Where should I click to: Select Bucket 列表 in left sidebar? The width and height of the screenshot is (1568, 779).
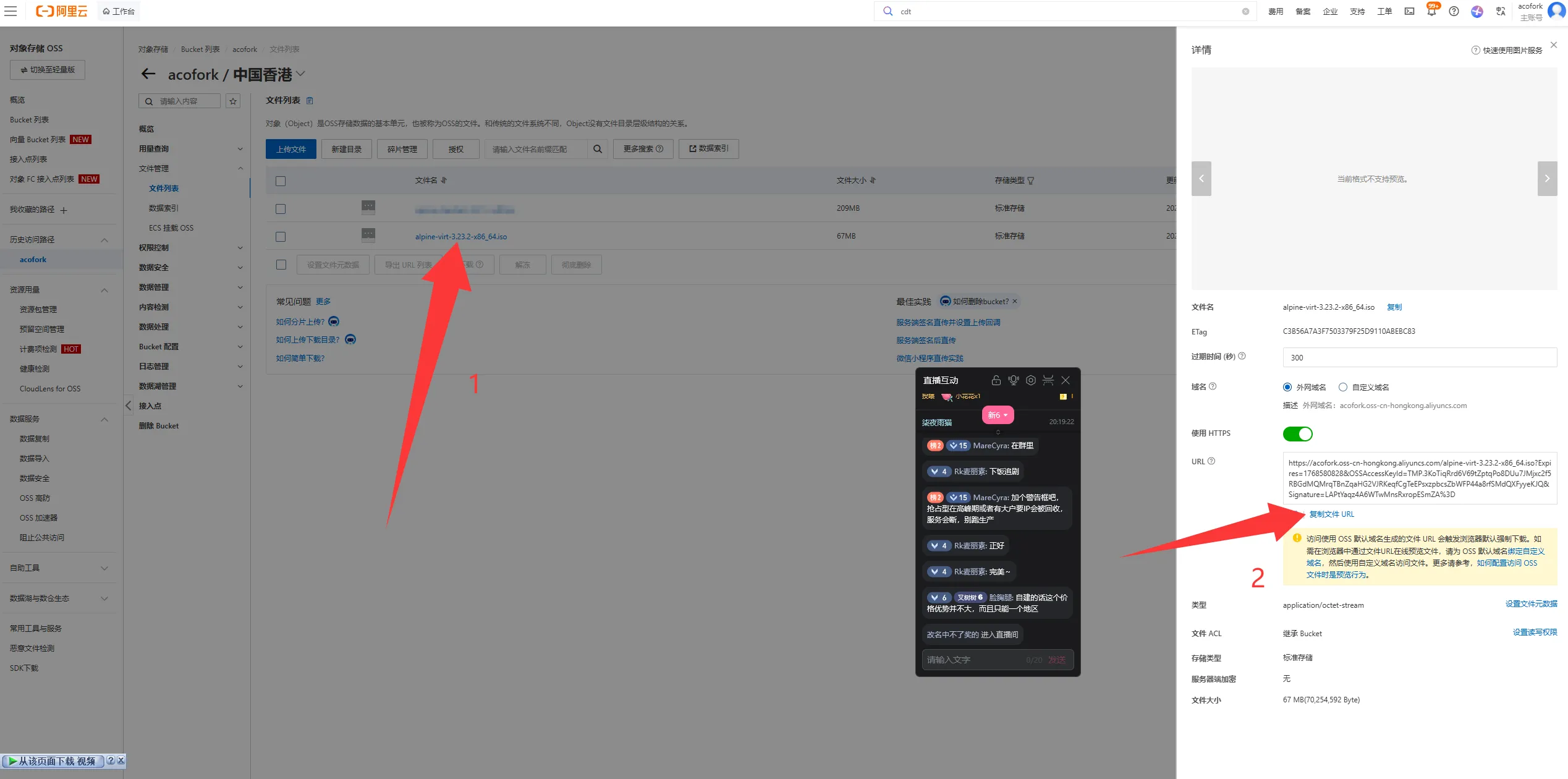[x=29, y=120]
